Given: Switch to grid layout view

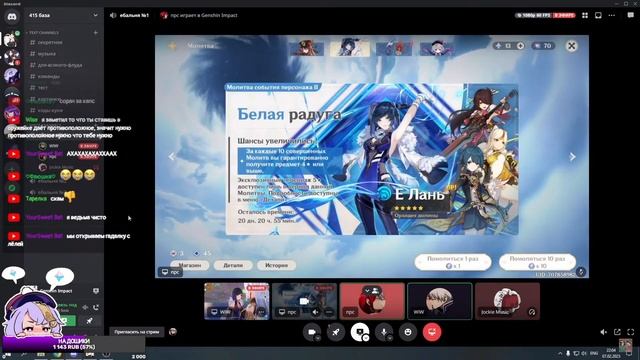Looking at the screenshot, I should click(585, 15).
